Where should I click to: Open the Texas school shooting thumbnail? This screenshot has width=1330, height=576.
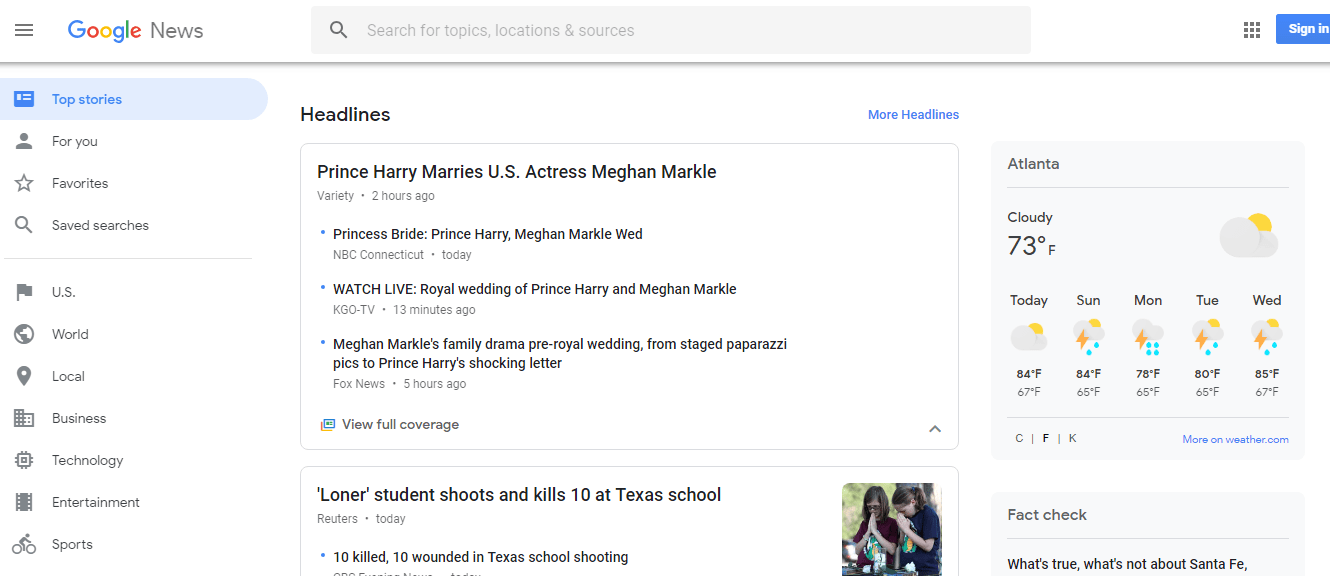click(892, 529)
